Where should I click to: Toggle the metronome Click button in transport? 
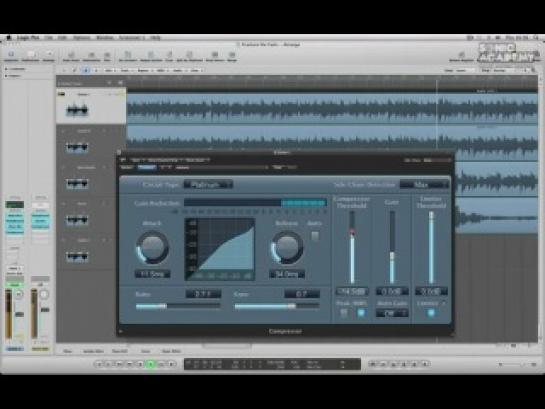click(425, 364)
